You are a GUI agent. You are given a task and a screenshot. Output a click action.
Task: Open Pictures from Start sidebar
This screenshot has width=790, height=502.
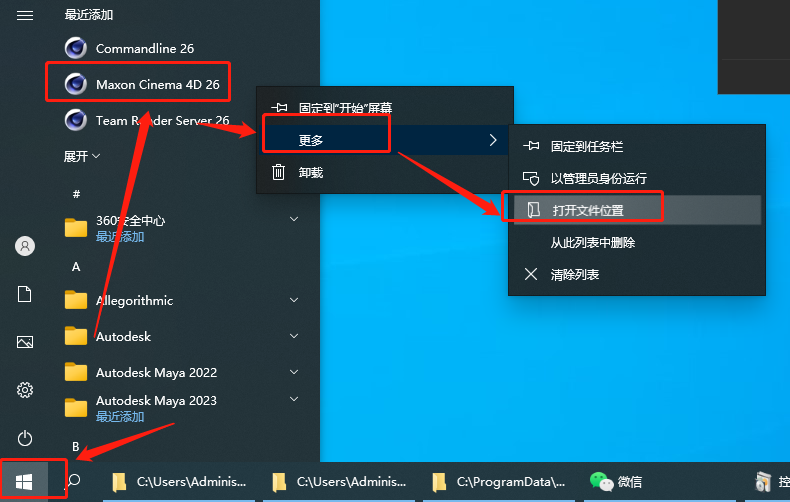[25, 342]
